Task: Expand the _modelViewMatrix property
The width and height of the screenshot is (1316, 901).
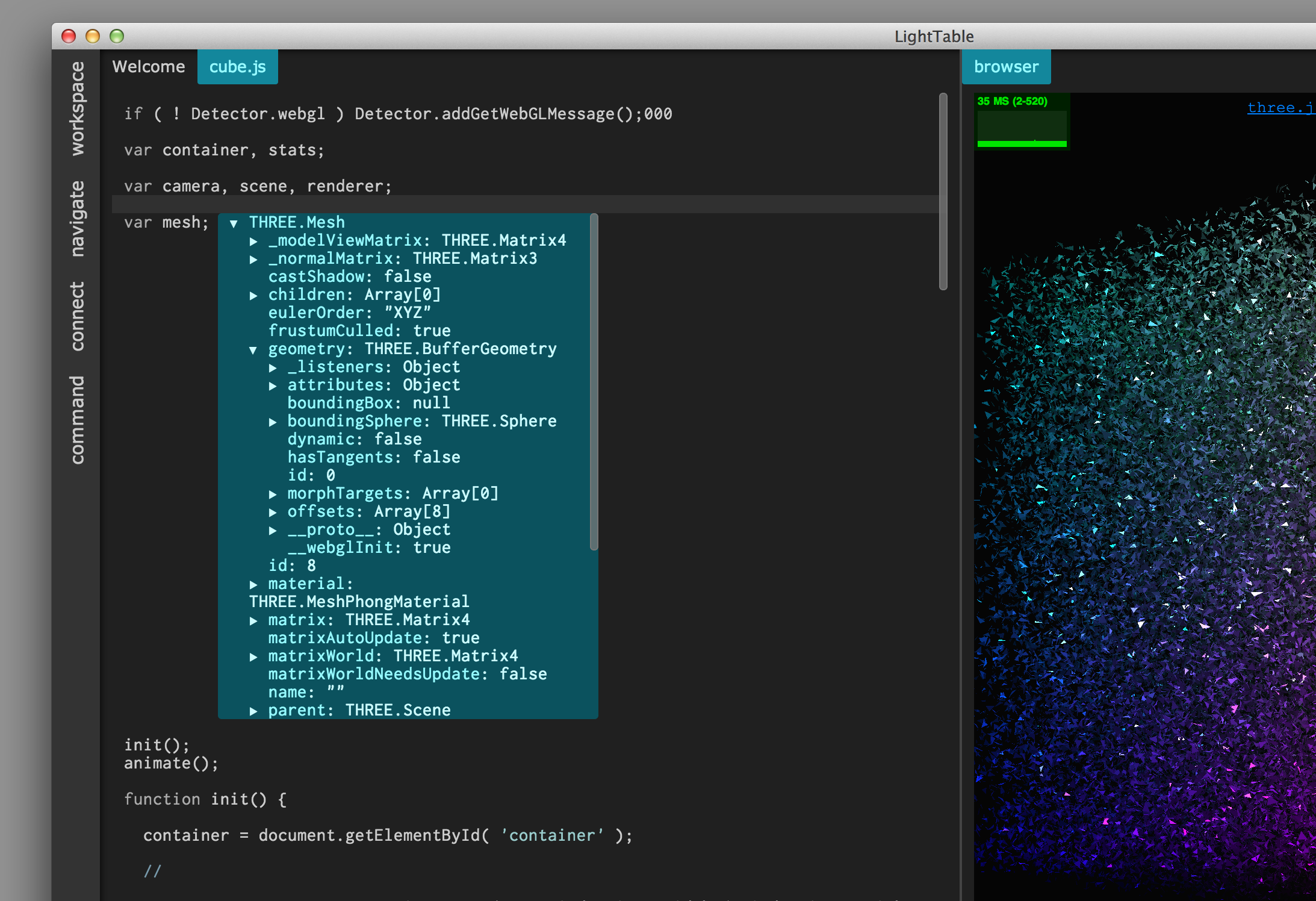Action: point(253,242)
